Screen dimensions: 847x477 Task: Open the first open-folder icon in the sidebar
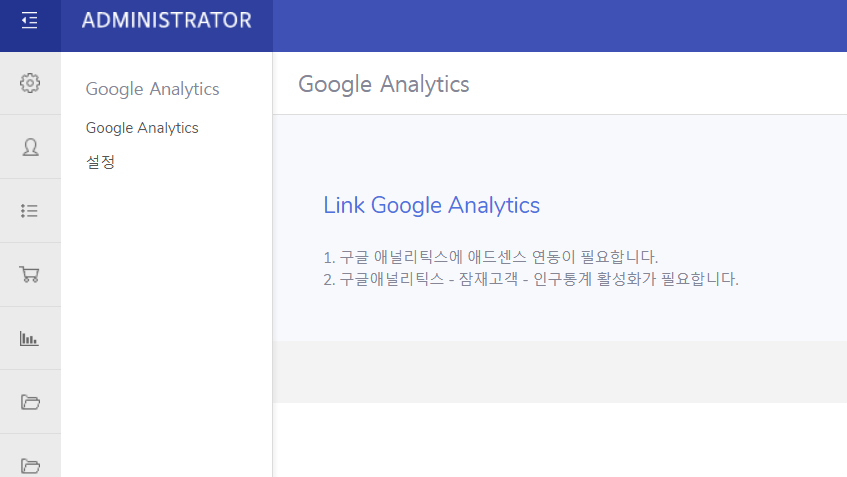point(30,402)
